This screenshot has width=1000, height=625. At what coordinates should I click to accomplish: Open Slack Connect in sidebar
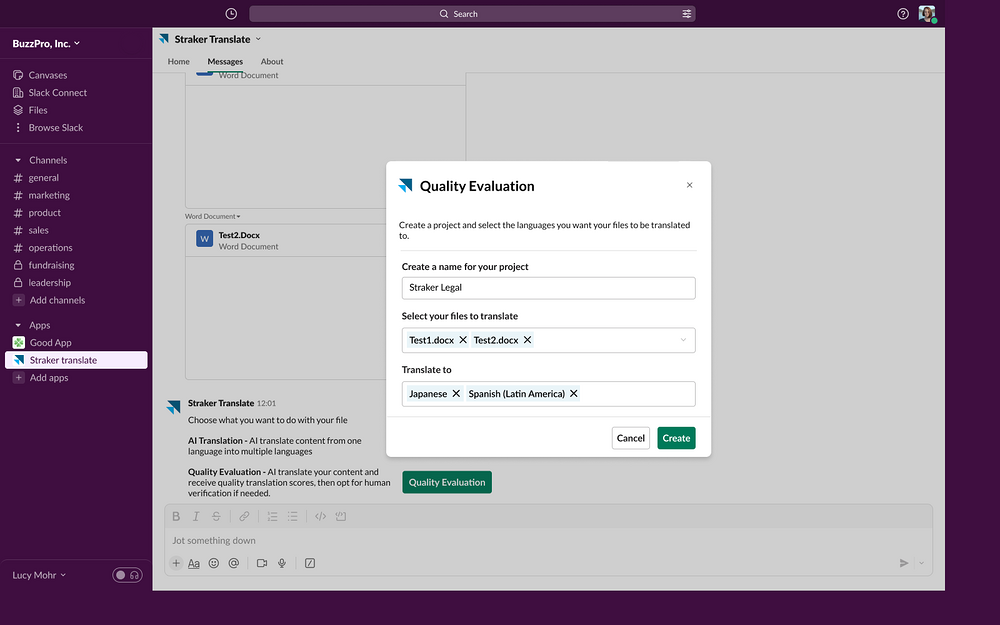[50, 92]
